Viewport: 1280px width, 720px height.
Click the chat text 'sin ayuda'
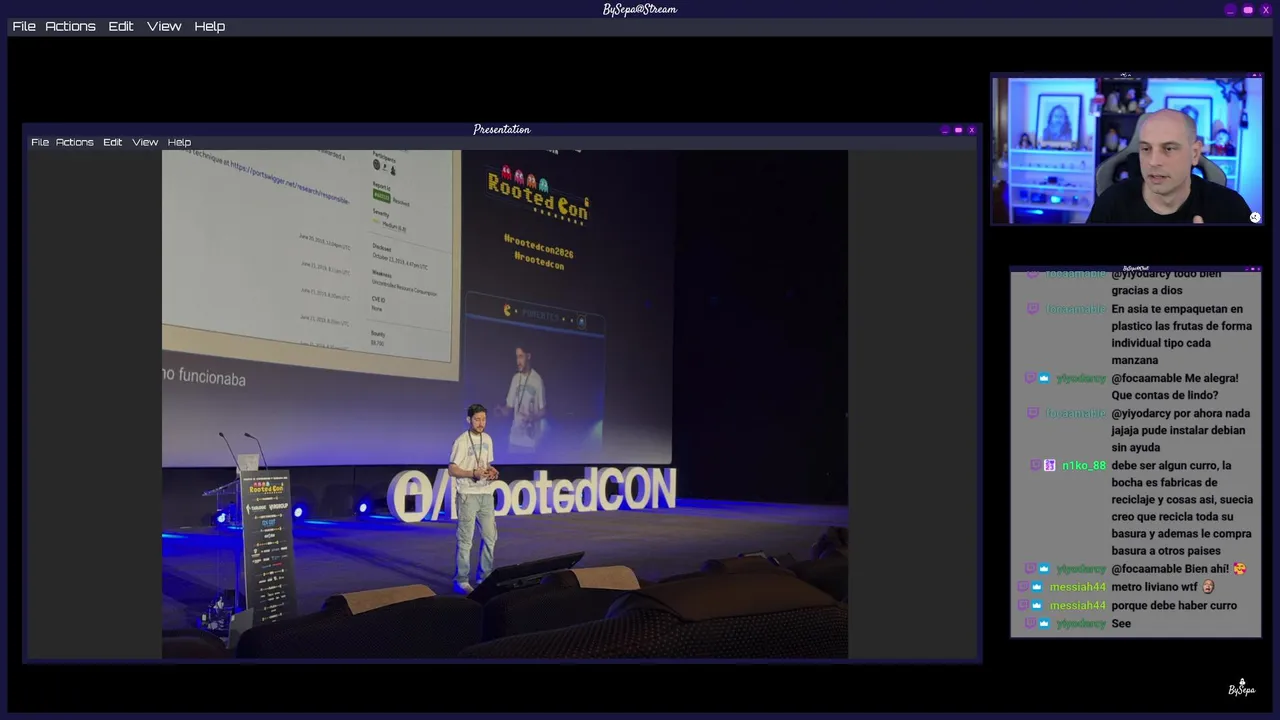1136,448
